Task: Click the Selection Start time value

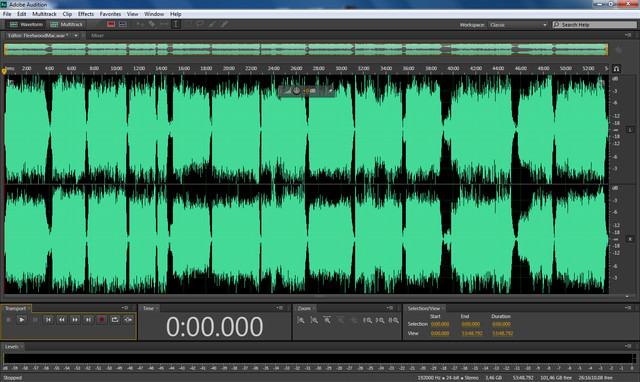Action: pos(440,324)
